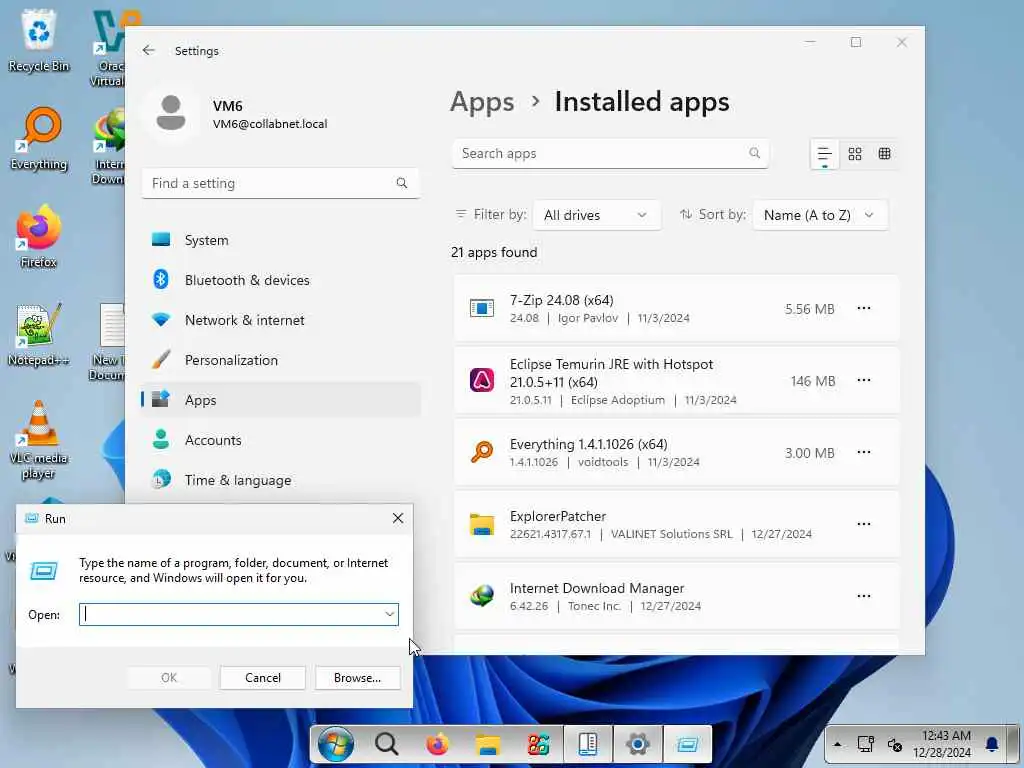
Task: Switch to list view layout
Action: (x=824, y=154)
